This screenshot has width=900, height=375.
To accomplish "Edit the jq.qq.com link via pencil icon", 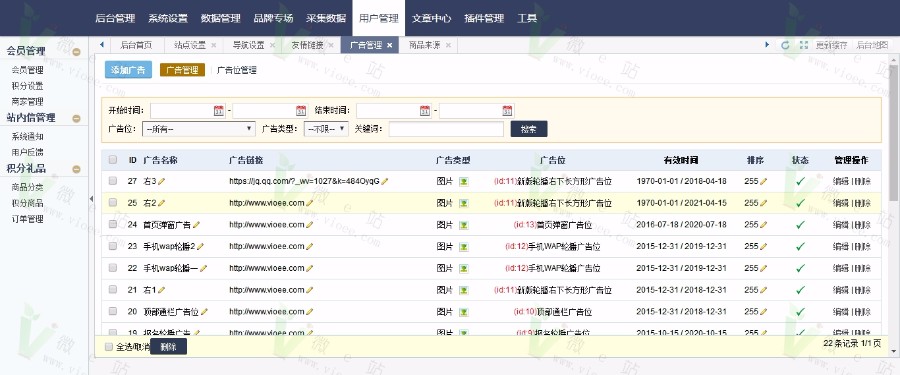I will [x=385, y=181].
